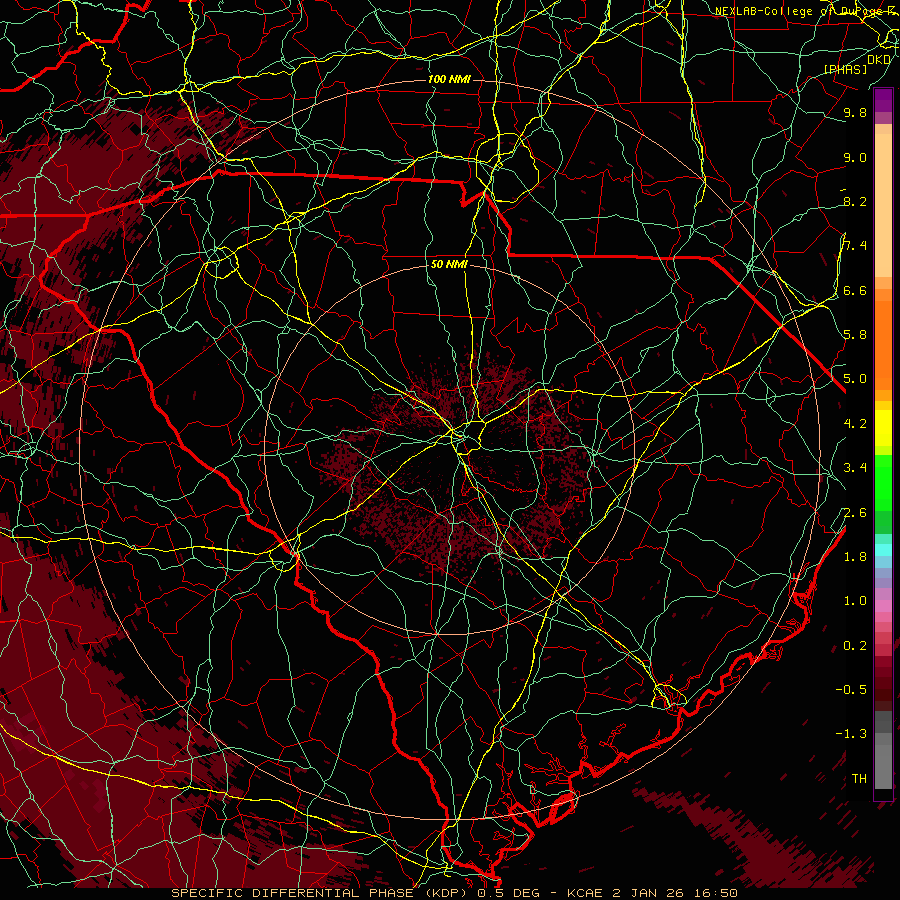The width and height of the screenshot is (900, 900).
Task: Click the '3.4' value on the scale
Action: [855, 468]
